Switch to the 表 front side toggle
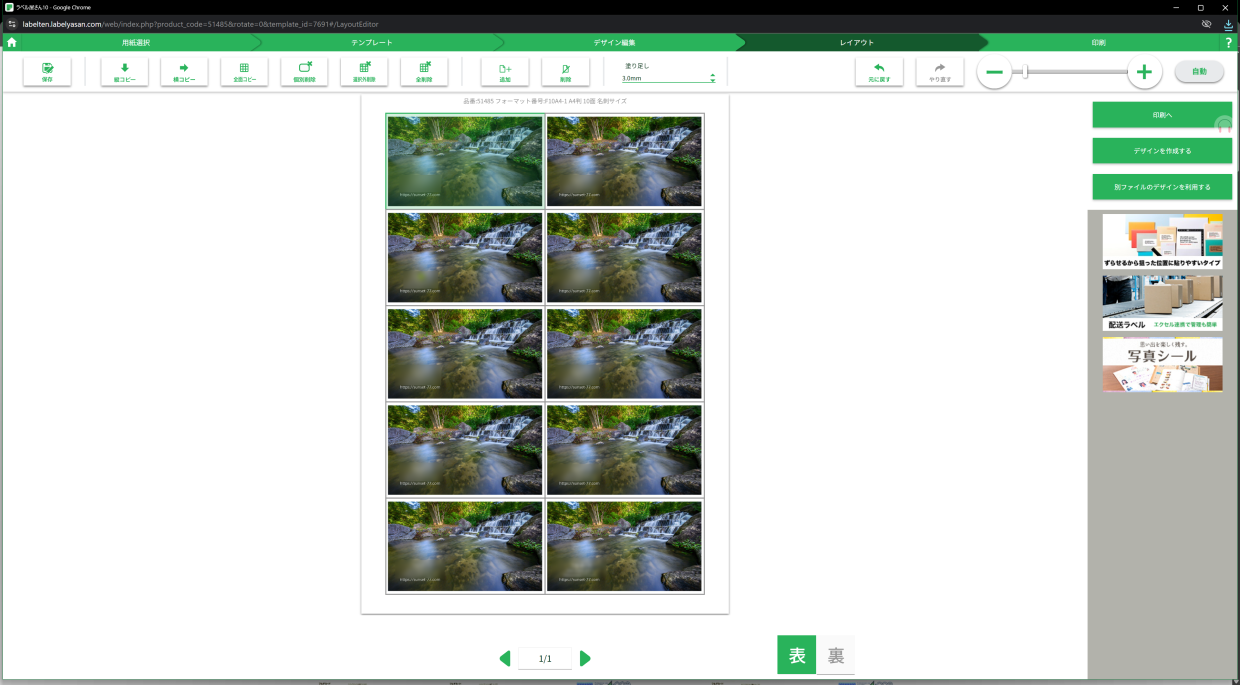 (796, 655)
